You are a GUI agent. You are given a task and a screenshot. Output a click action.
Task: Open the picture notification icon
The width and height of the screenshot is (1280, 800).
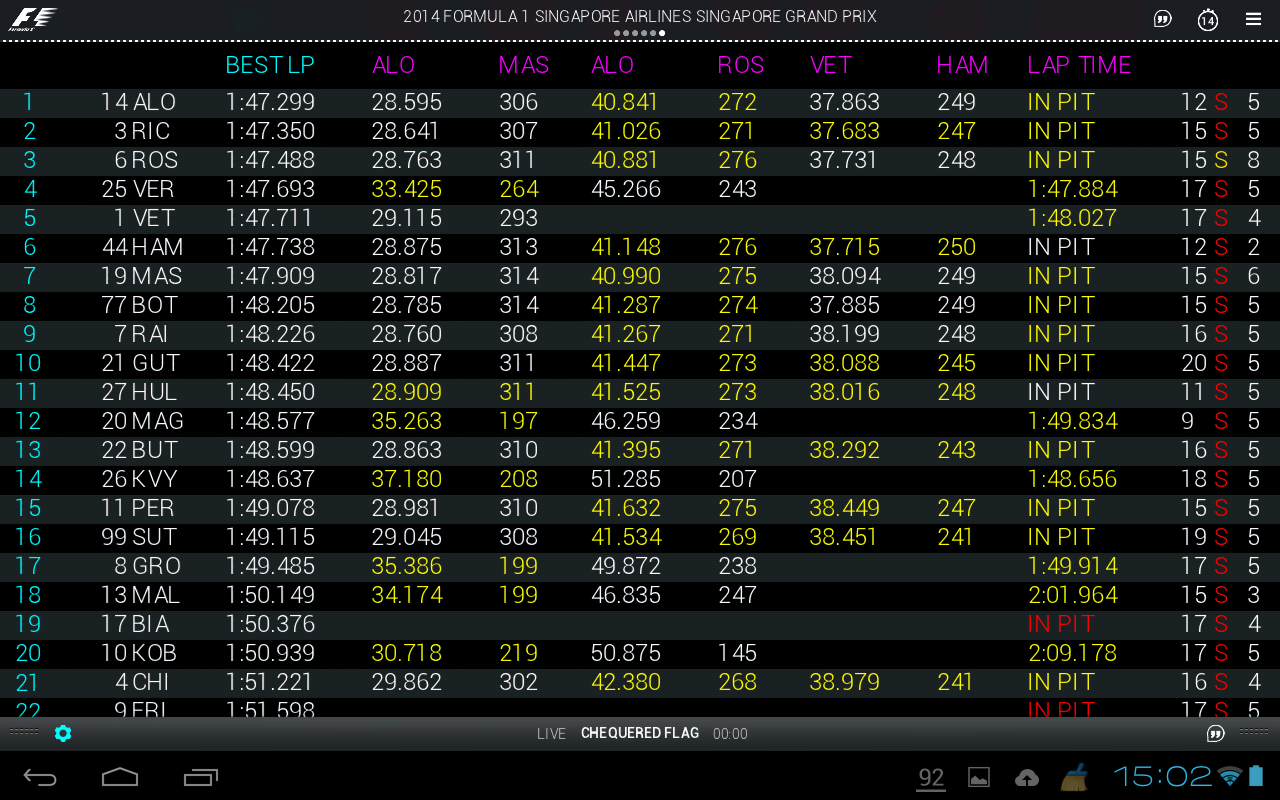(979, 777)
